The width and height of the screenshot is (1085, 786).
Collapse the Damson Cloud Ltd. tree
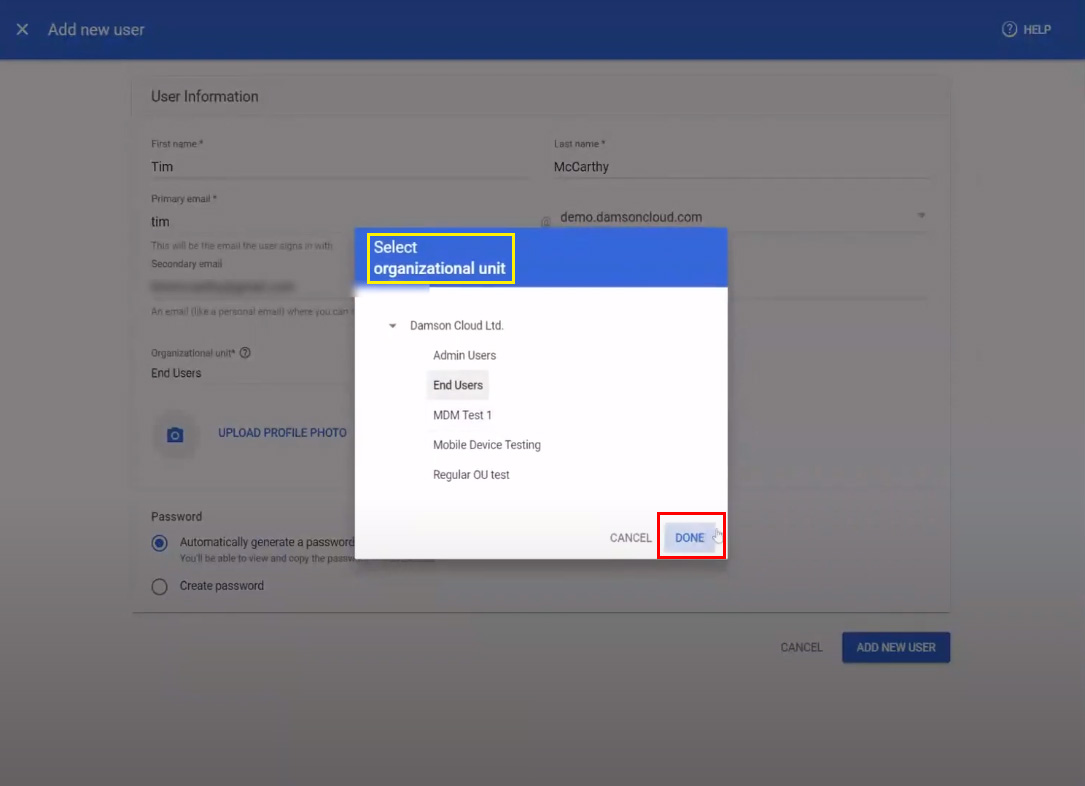tap(393, 326)
